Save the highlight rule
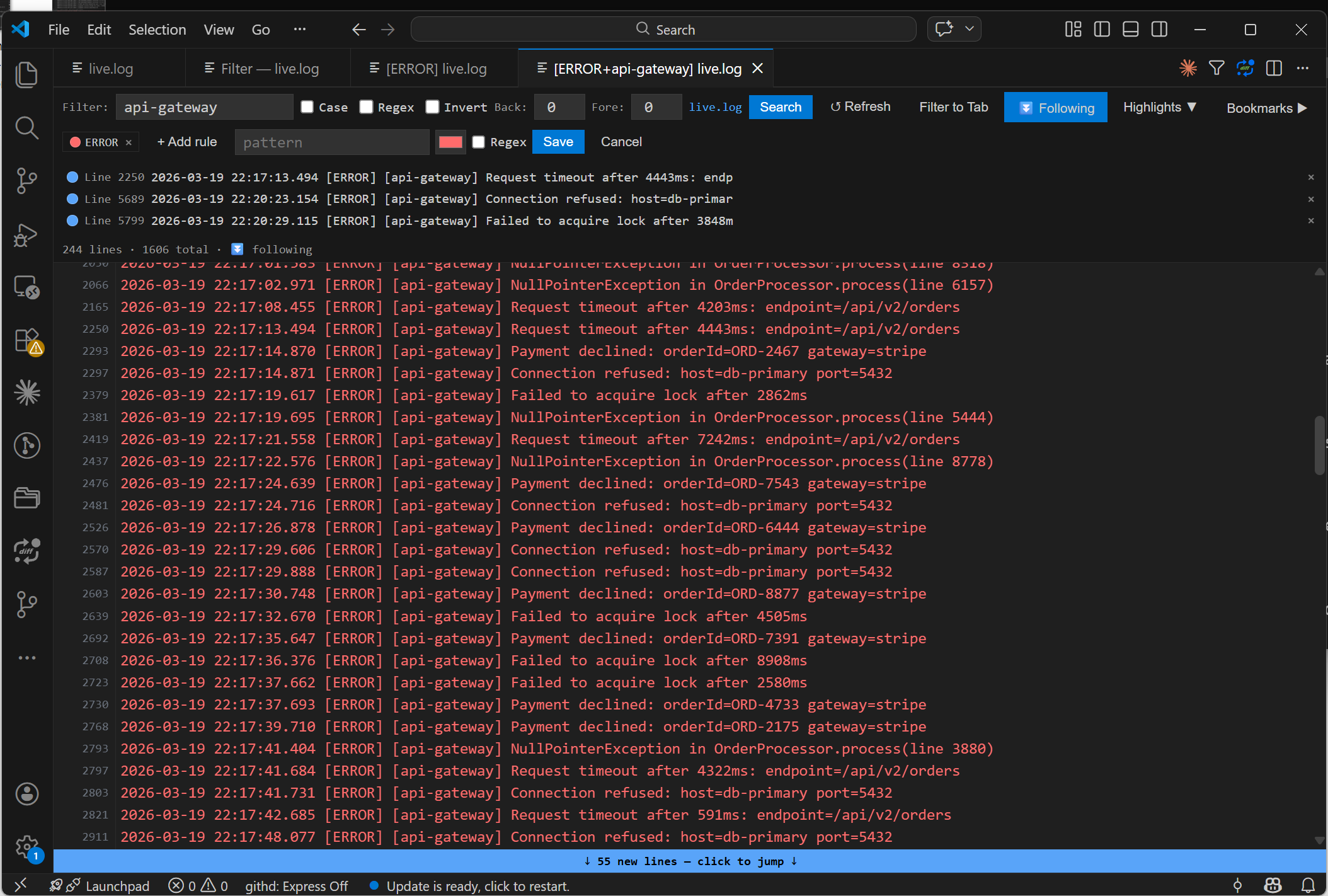 (x=558, y=142)
